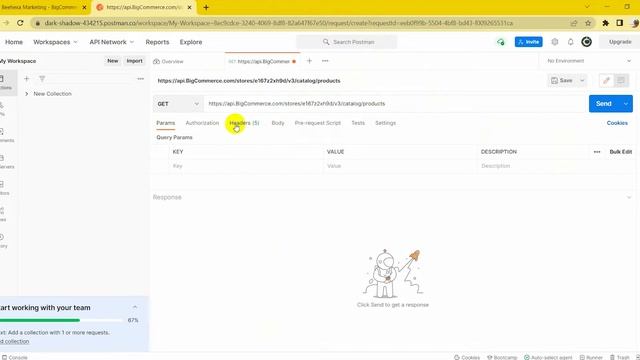Click the Import button
Image resolution: width=640 pixels, height=360 pixels.
tap(134, 61)
